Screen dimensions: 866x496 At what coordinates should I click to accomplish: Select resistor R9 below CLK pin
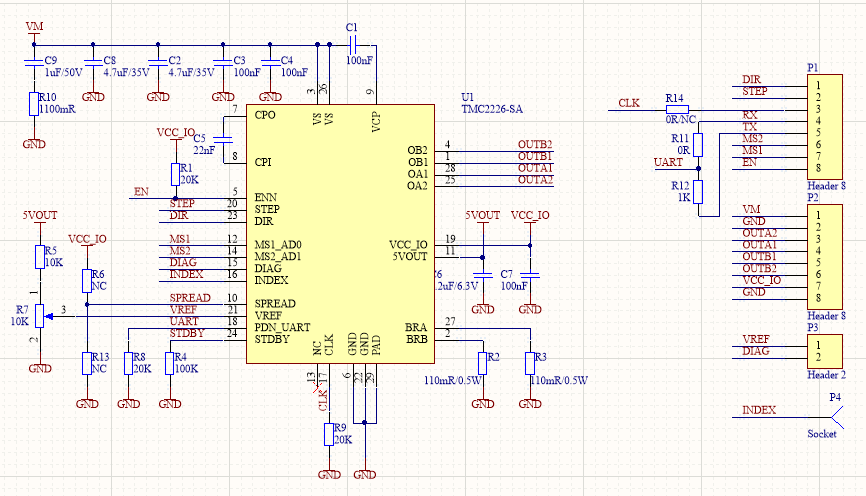coord(329,434)
